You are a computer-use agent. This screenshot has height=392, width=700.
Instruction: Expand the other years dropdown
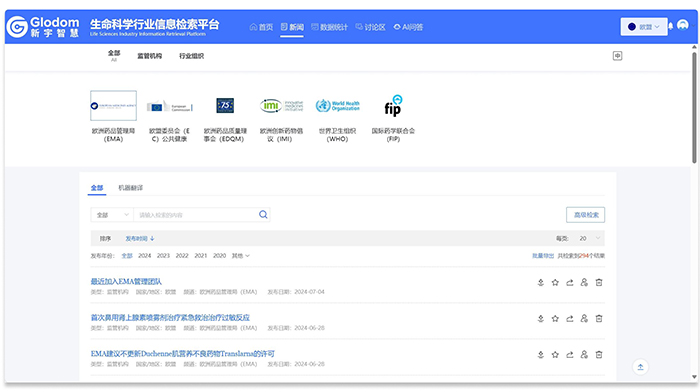pyautogui.click(x=241, y=256)
